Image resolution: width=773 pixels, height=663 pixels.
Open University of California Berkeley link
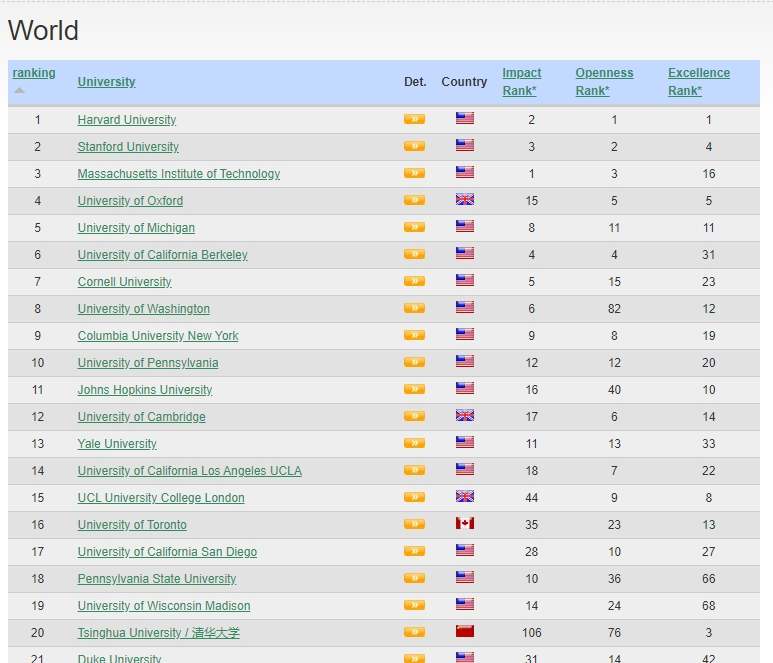point(162,255)
